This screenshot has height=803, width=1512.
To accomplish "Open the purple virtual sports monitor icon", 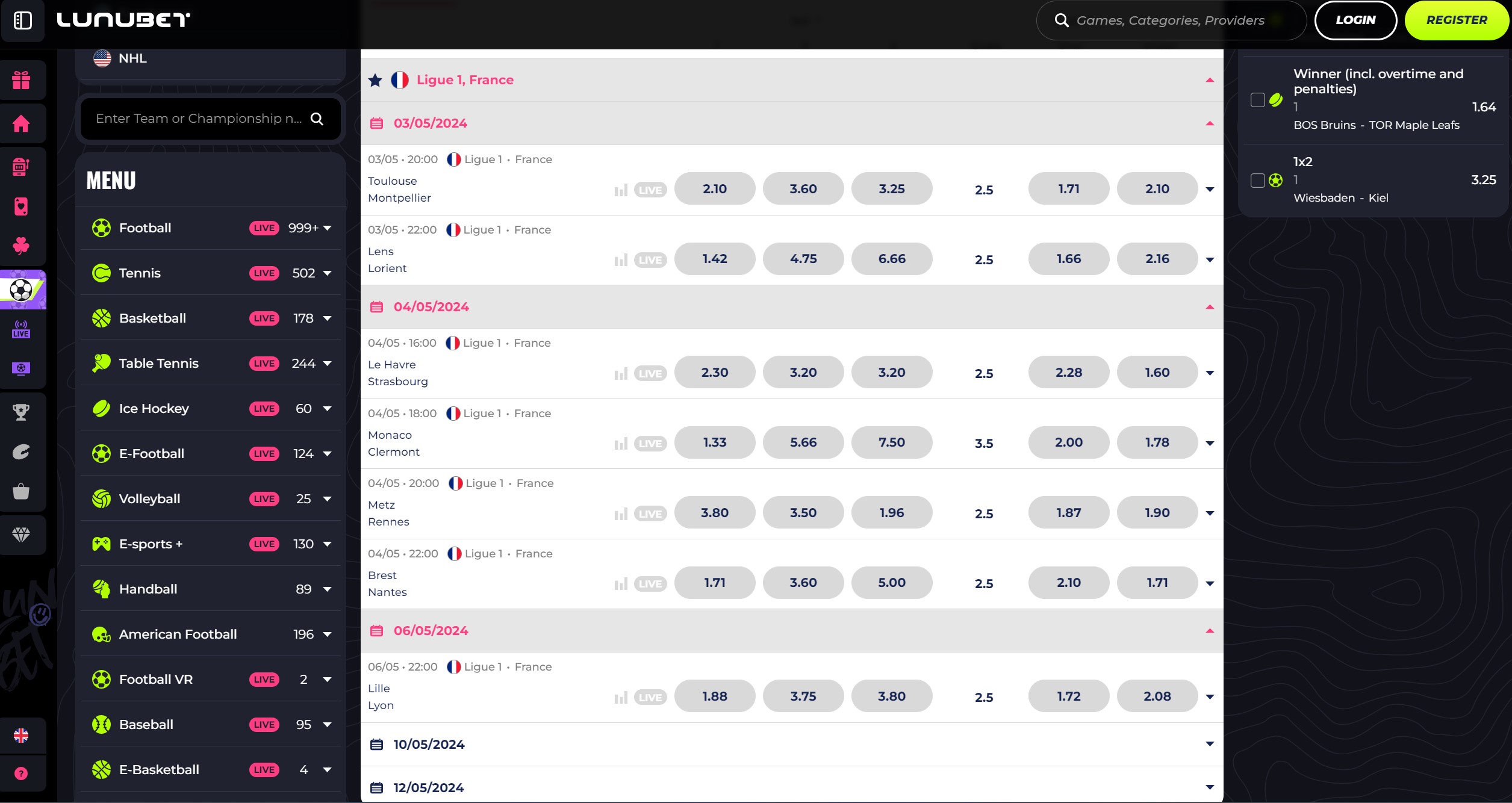I will 21,368.
